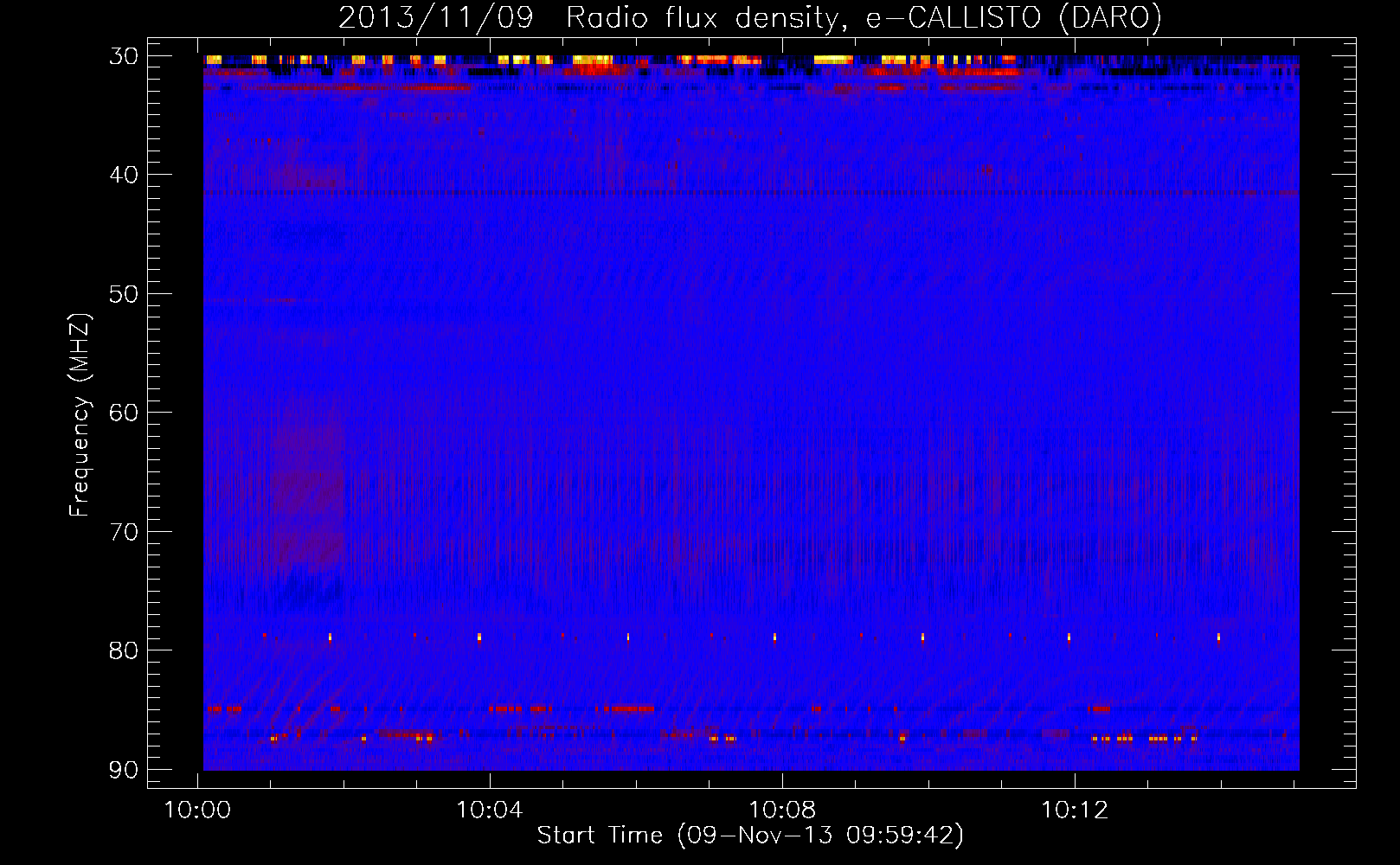Click the '10:12' time tick label
The width and height of the screenshot is (1400, 865).
[1075, 811]
